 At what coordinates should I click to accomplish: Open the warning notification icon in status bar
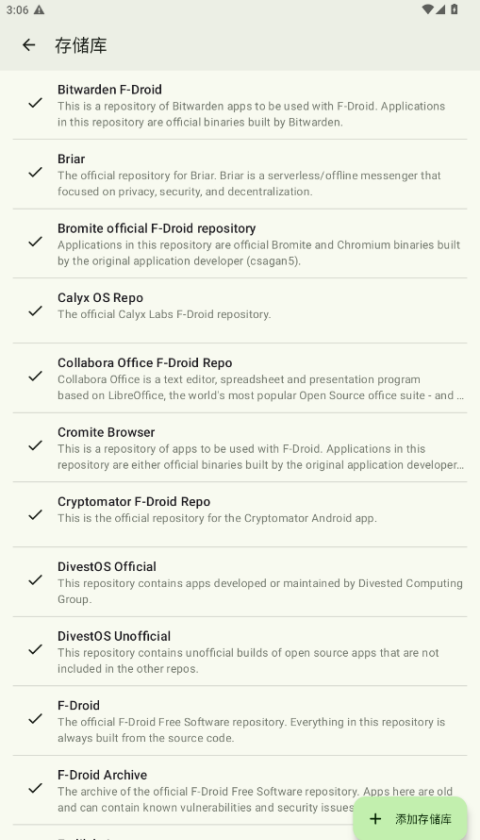[x=39, y=10]
